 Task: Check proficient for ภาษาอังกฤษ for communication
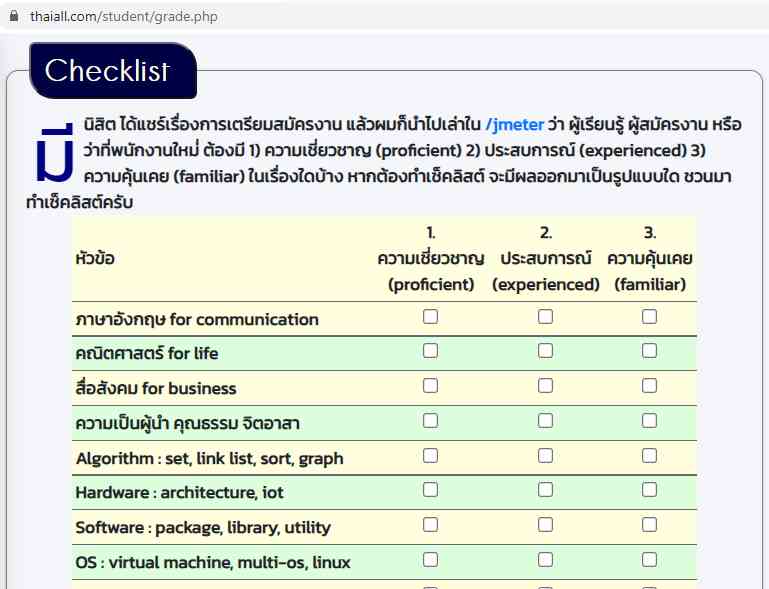(431, 317)
